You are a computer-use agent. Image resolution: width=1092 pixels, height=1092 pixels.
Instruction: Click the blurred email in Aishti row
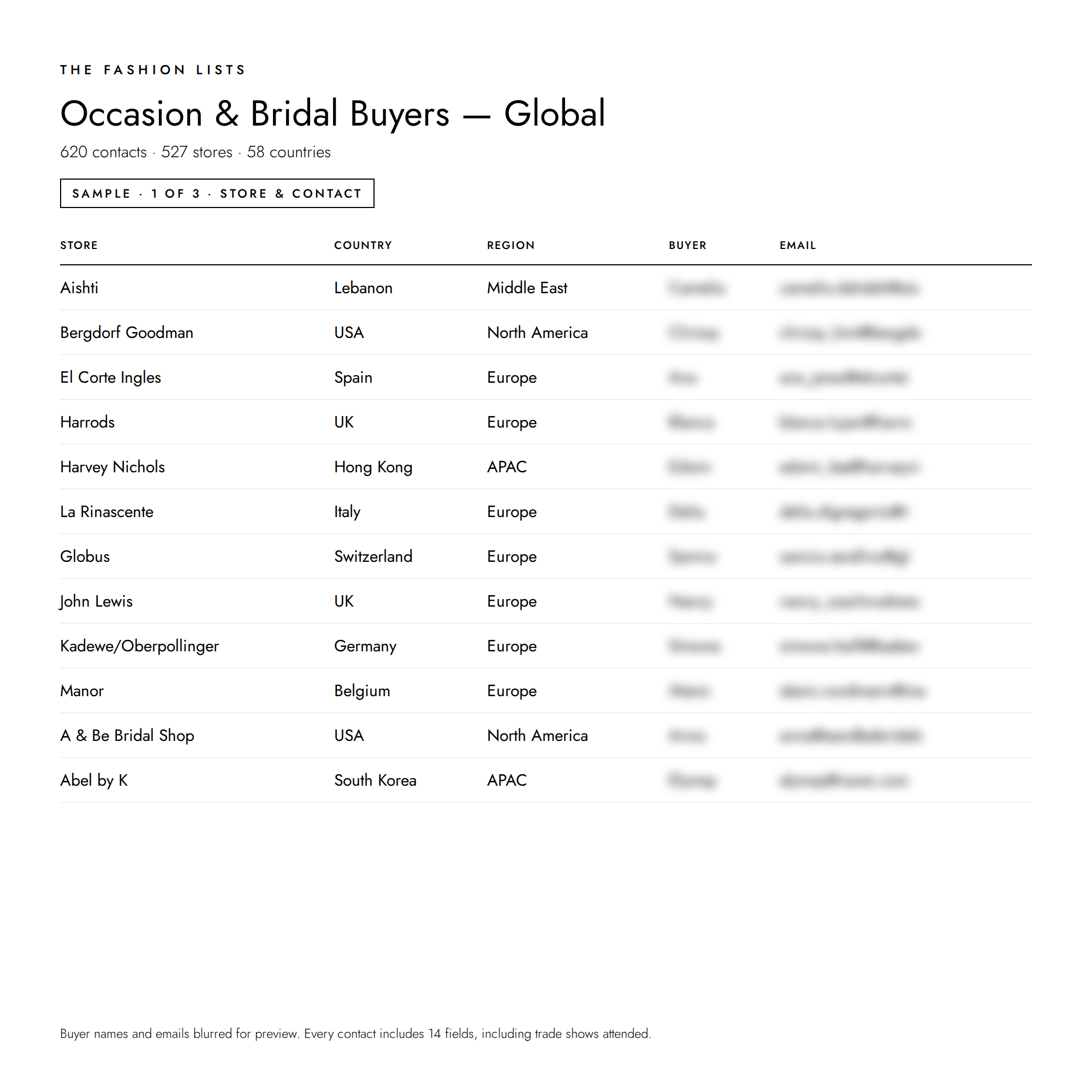click(x=848, y=288)
